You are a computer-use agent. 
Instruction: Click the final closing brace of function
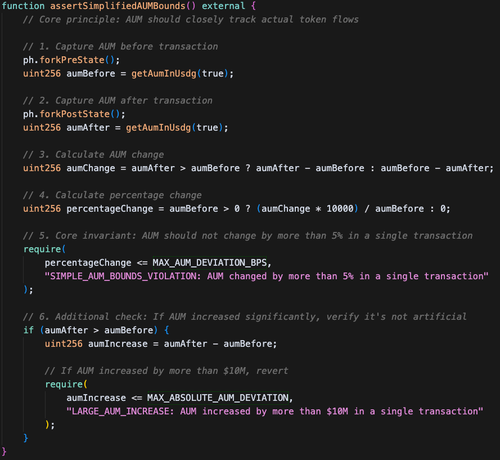point(4,452)
